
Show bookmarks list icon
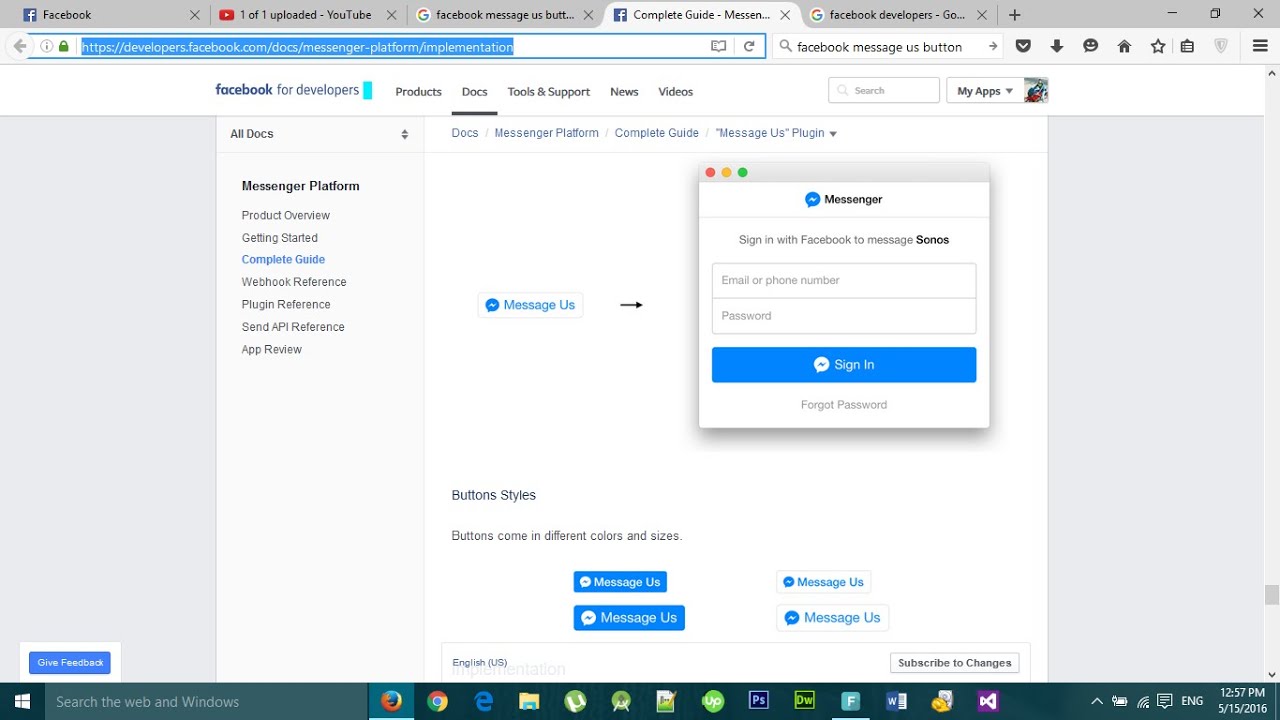point(1187,46)
